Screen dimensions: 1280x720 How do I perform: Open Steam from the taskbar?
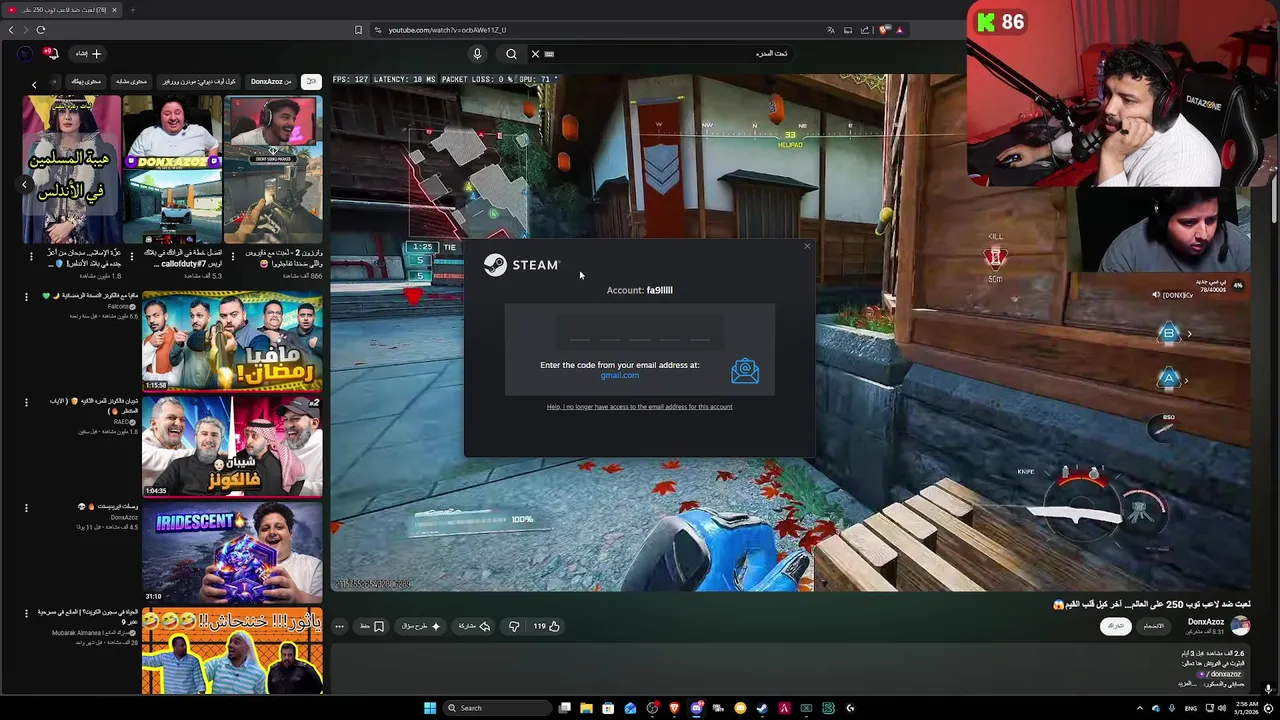762,708
